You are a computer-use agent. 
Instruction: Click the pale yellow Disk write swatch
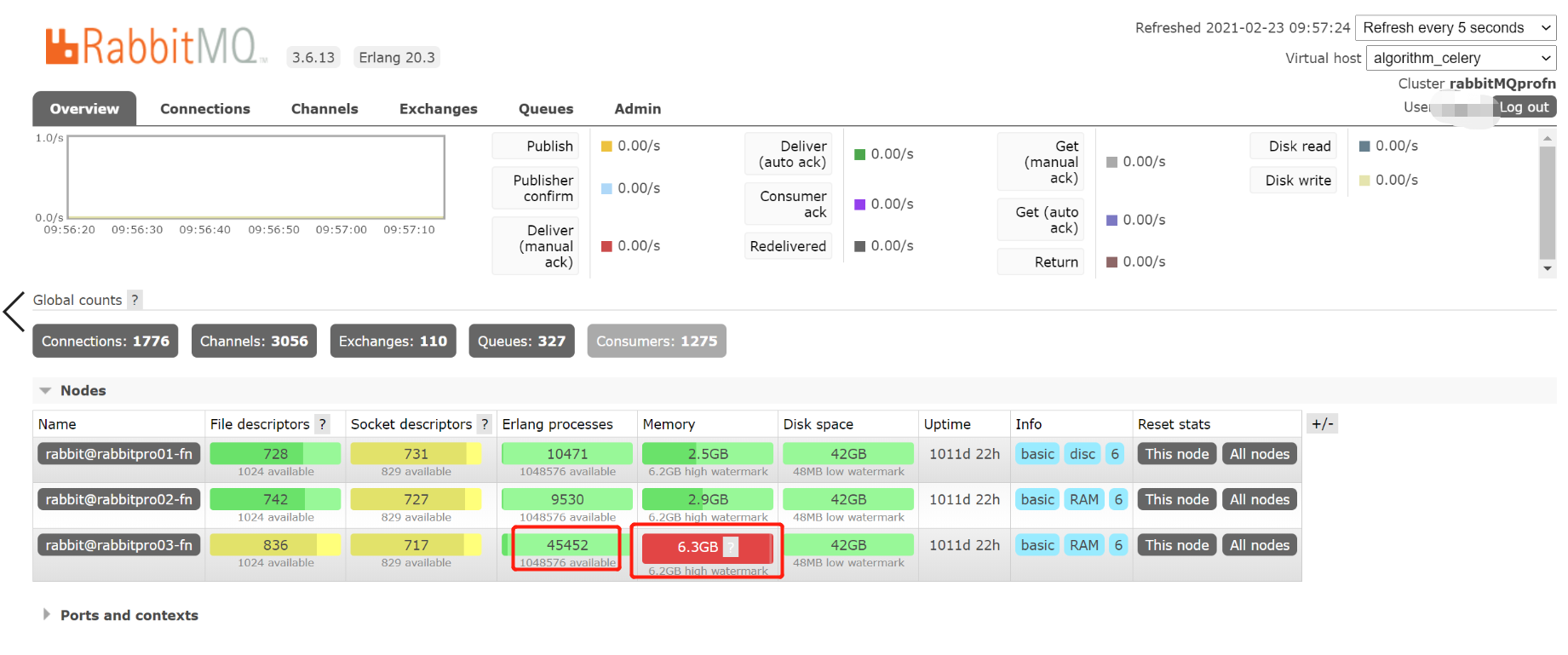[1364, 181]
